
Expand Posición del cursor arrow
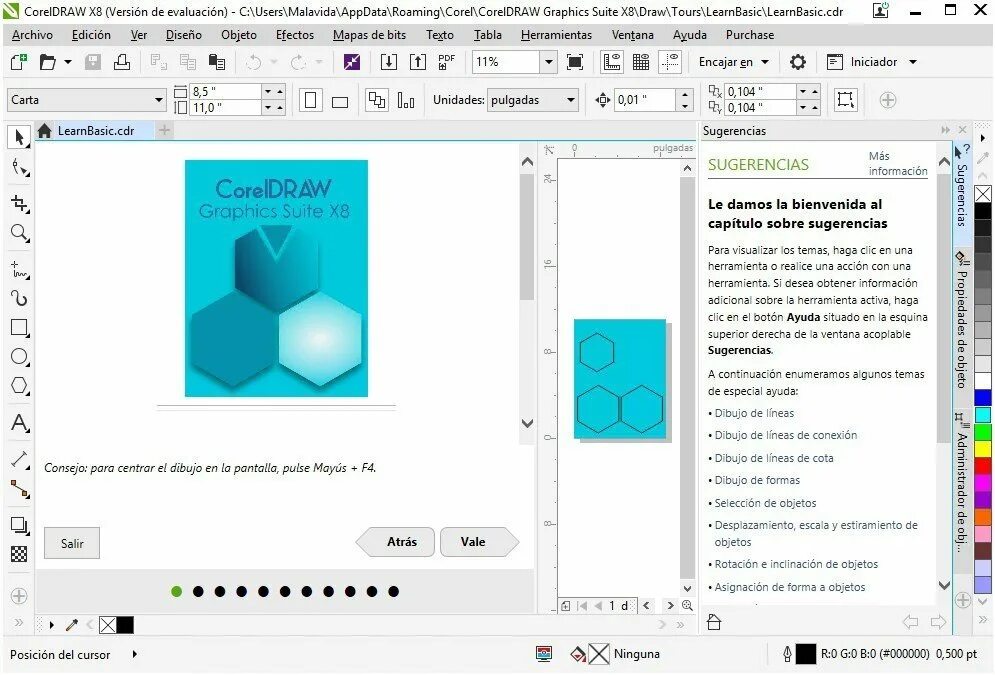point(135,653)
